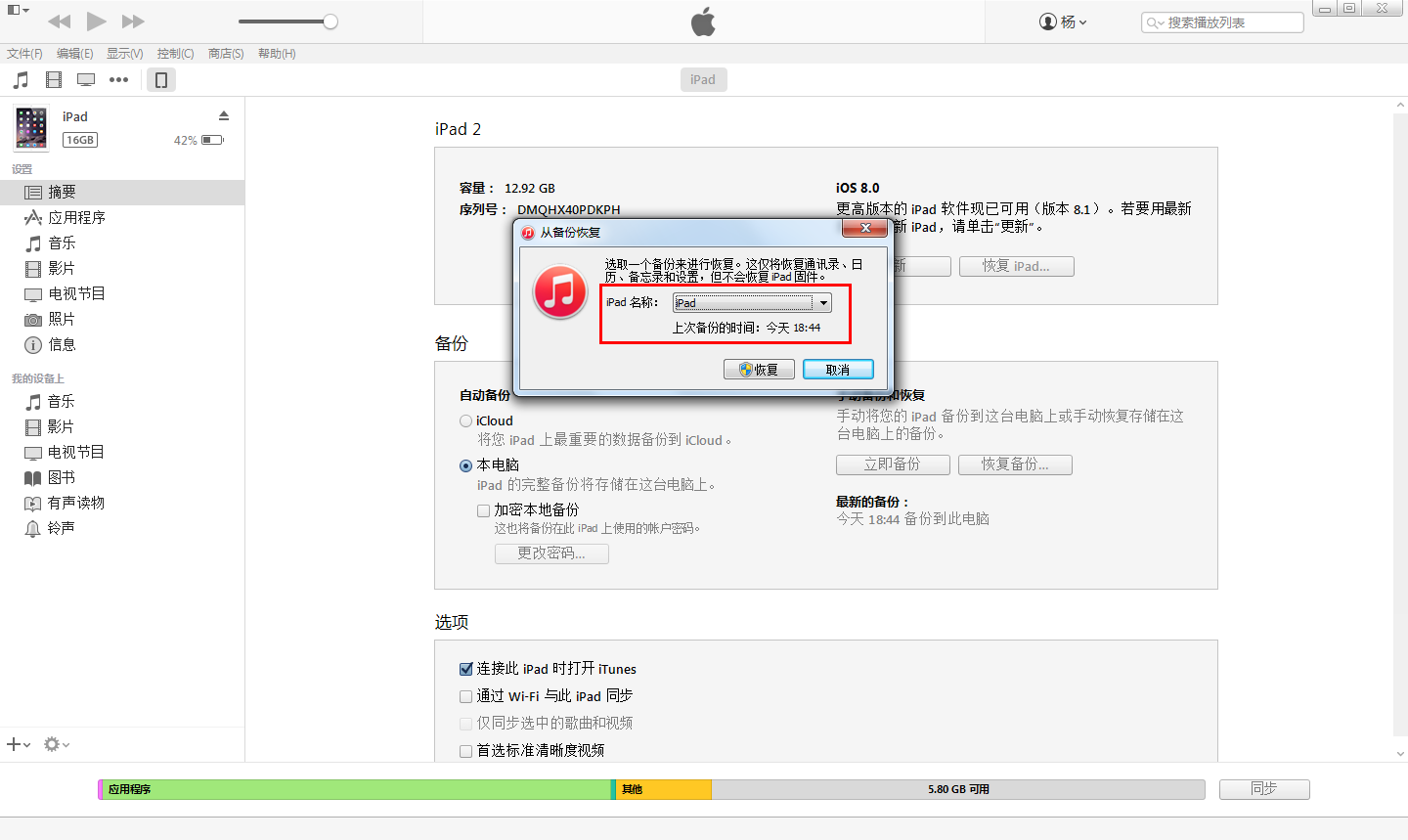This screenshot has width=1408, height=840.
Task: Switch to the iPad tab at top center
Action: coord(703,79)
